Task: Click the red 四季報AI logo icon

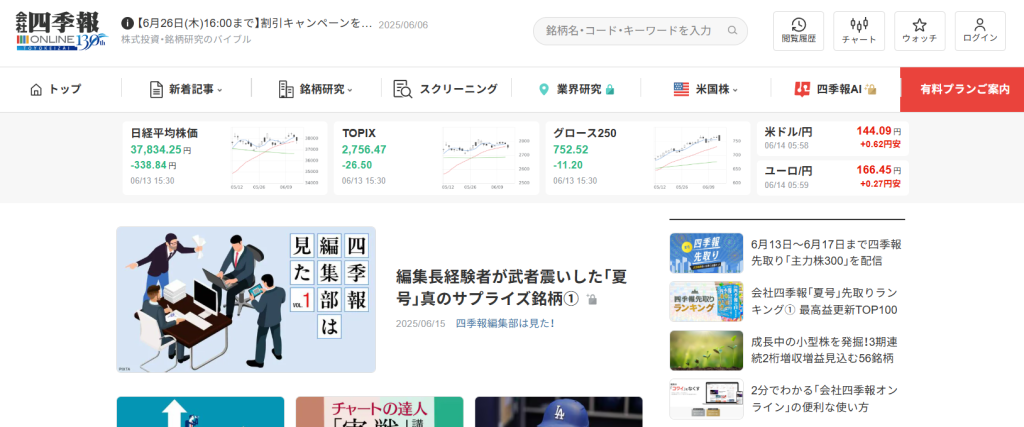Action: (x=802, y=89)
